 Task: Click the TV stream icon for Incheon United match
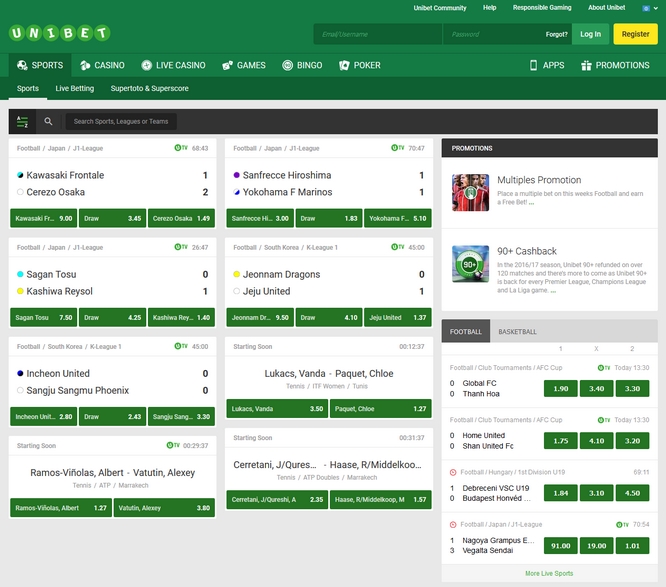[181, 346]
